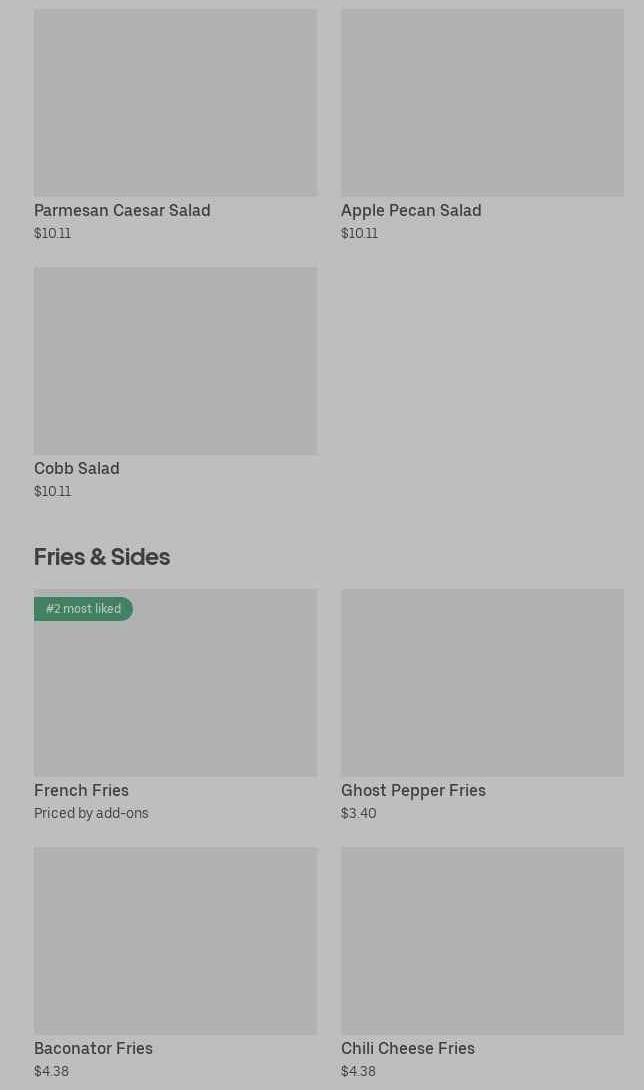Viewport: 644px width, 1090px height.
Task: Click the $3.40 Ghost Pepper Fries price
Action: [359, 813]
